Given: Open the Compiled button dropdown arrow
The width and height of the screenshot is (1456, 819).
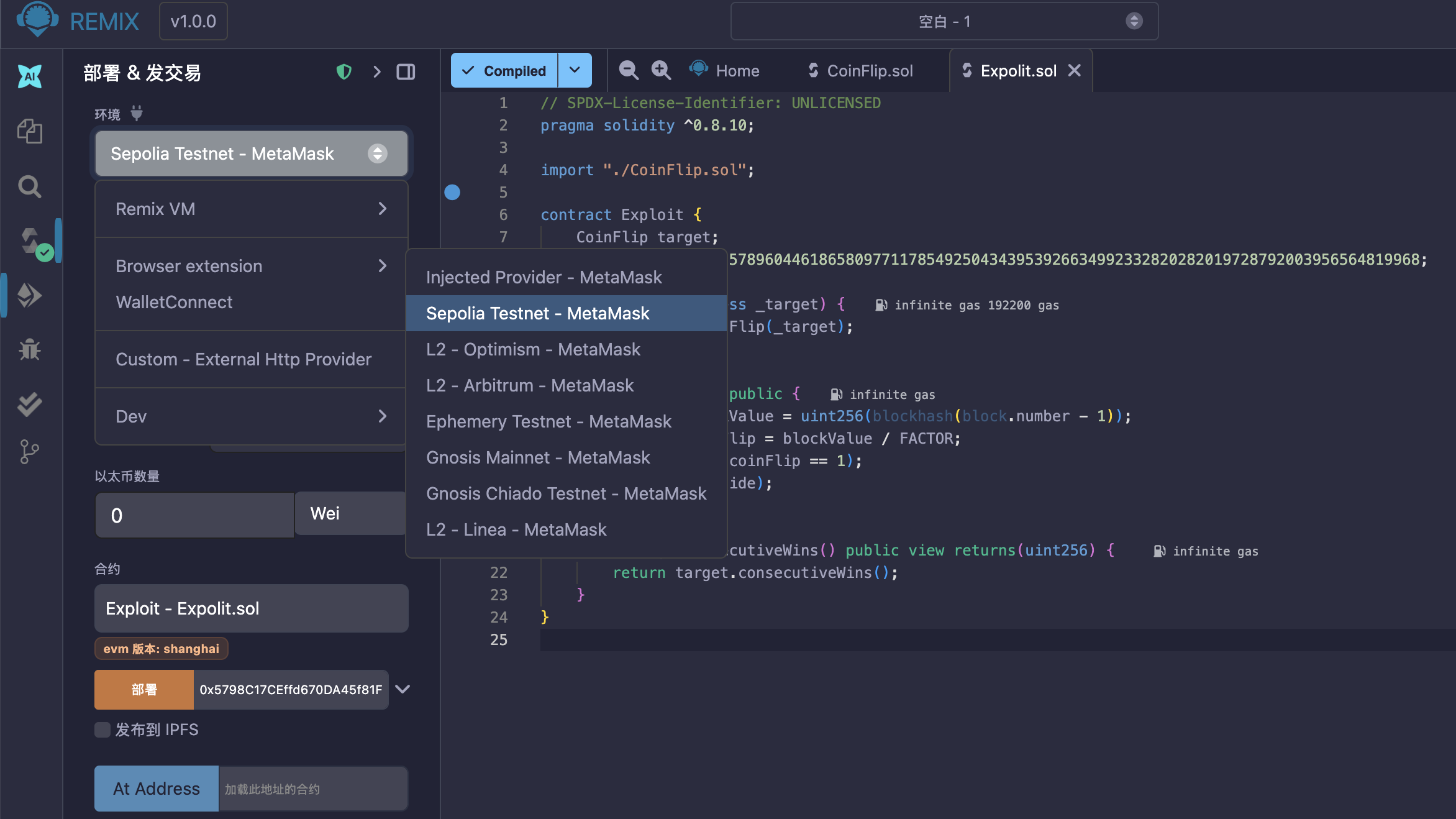Looking at the screenshot, I should 575,70.
